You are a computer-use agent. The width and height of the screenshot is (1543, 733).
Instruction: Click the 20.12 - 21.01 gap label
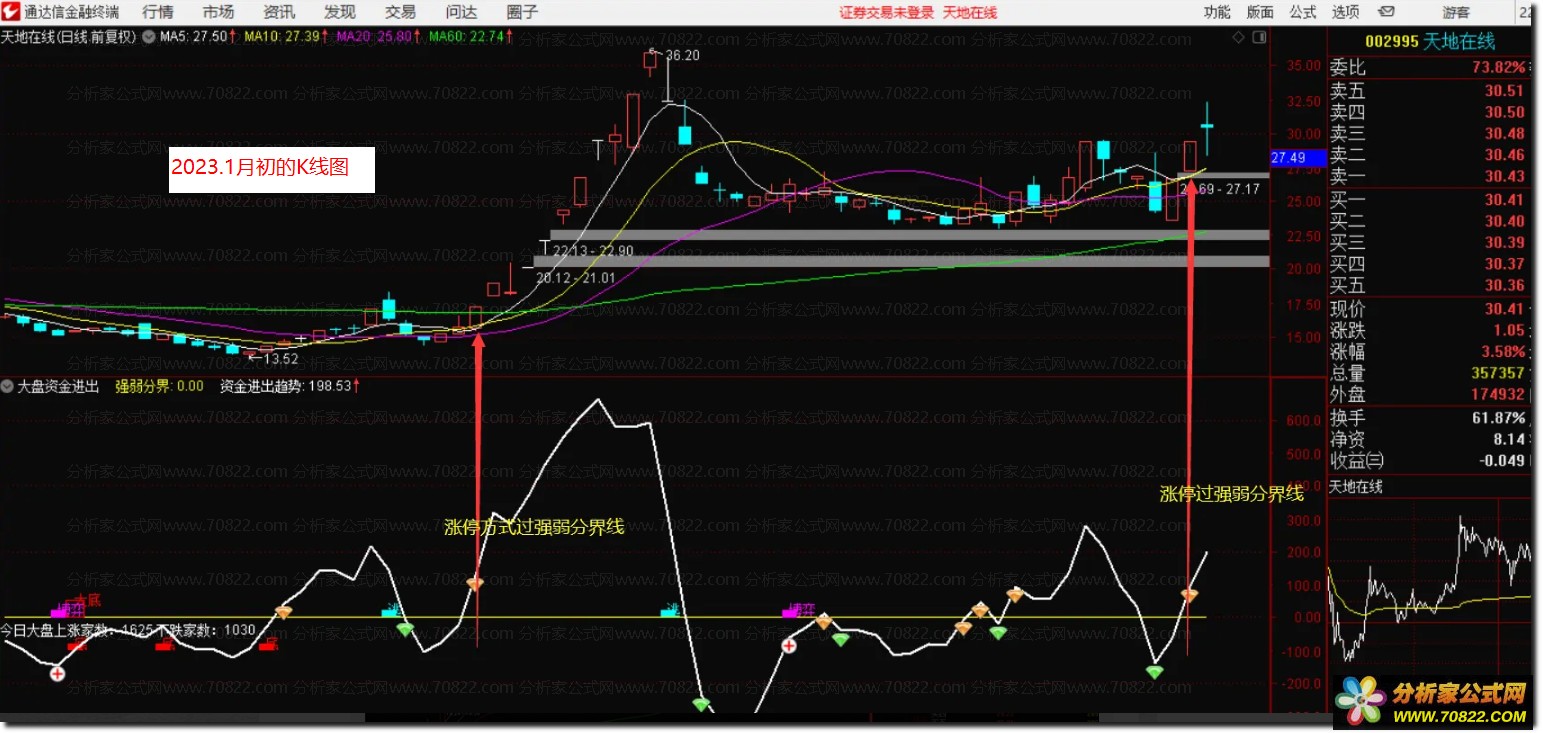[x=577, y=277]
